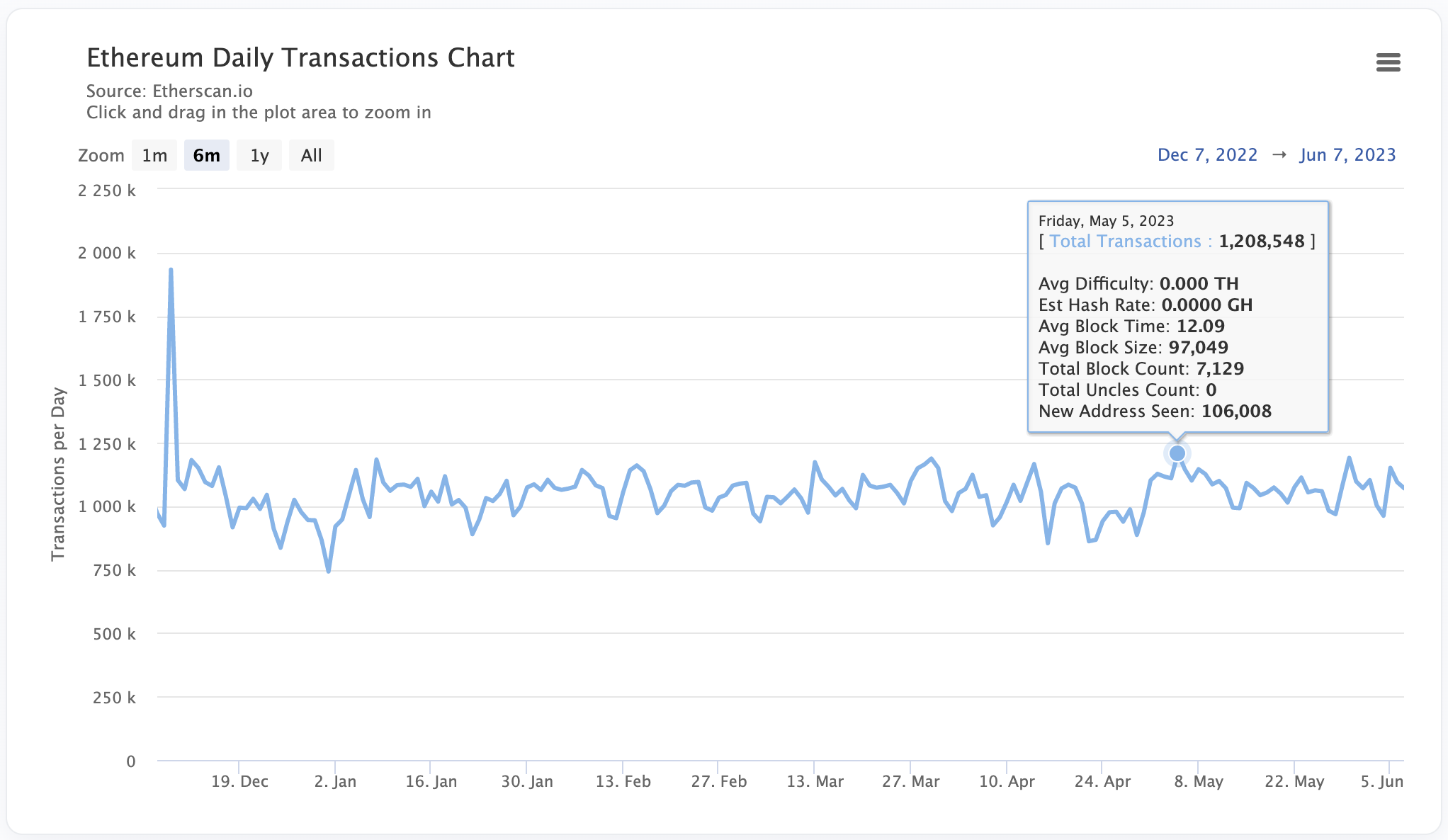Image resolution: width=1448 pixels, height=840 pixels.
Task: Click 'Avg Block Time: 12.09' in tooltip
Action: click(1131, 327)
